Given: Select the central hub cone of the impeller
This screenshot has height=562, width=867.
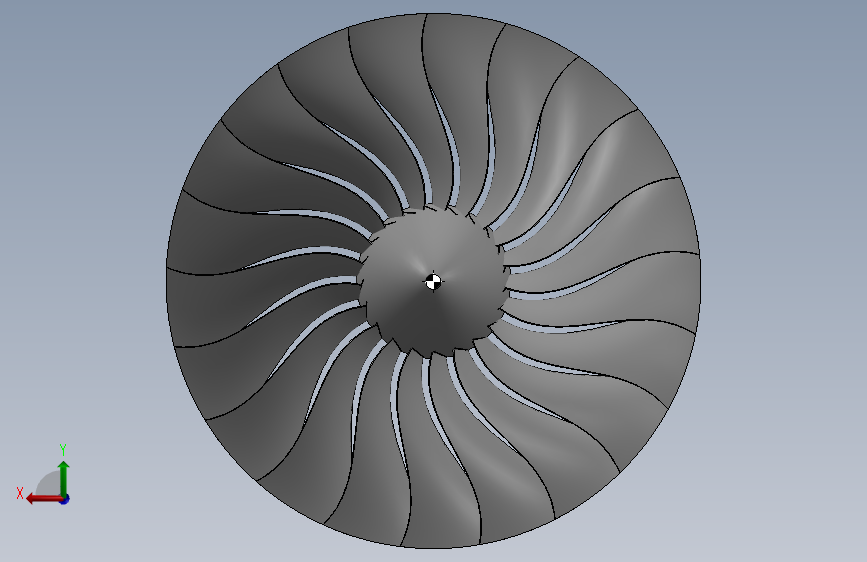Looking at the screenshot, I should click(432, 280).
